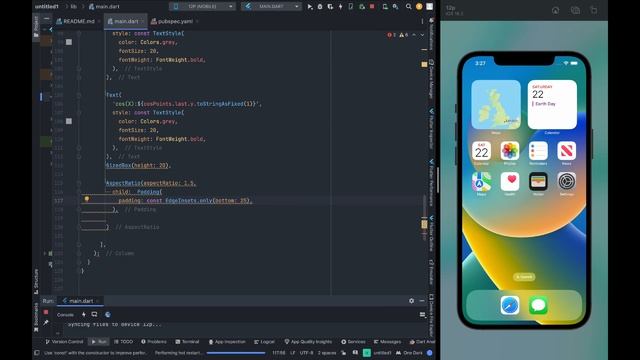
Task: Click the errors count indicator in editor
Action: [391, 35]
